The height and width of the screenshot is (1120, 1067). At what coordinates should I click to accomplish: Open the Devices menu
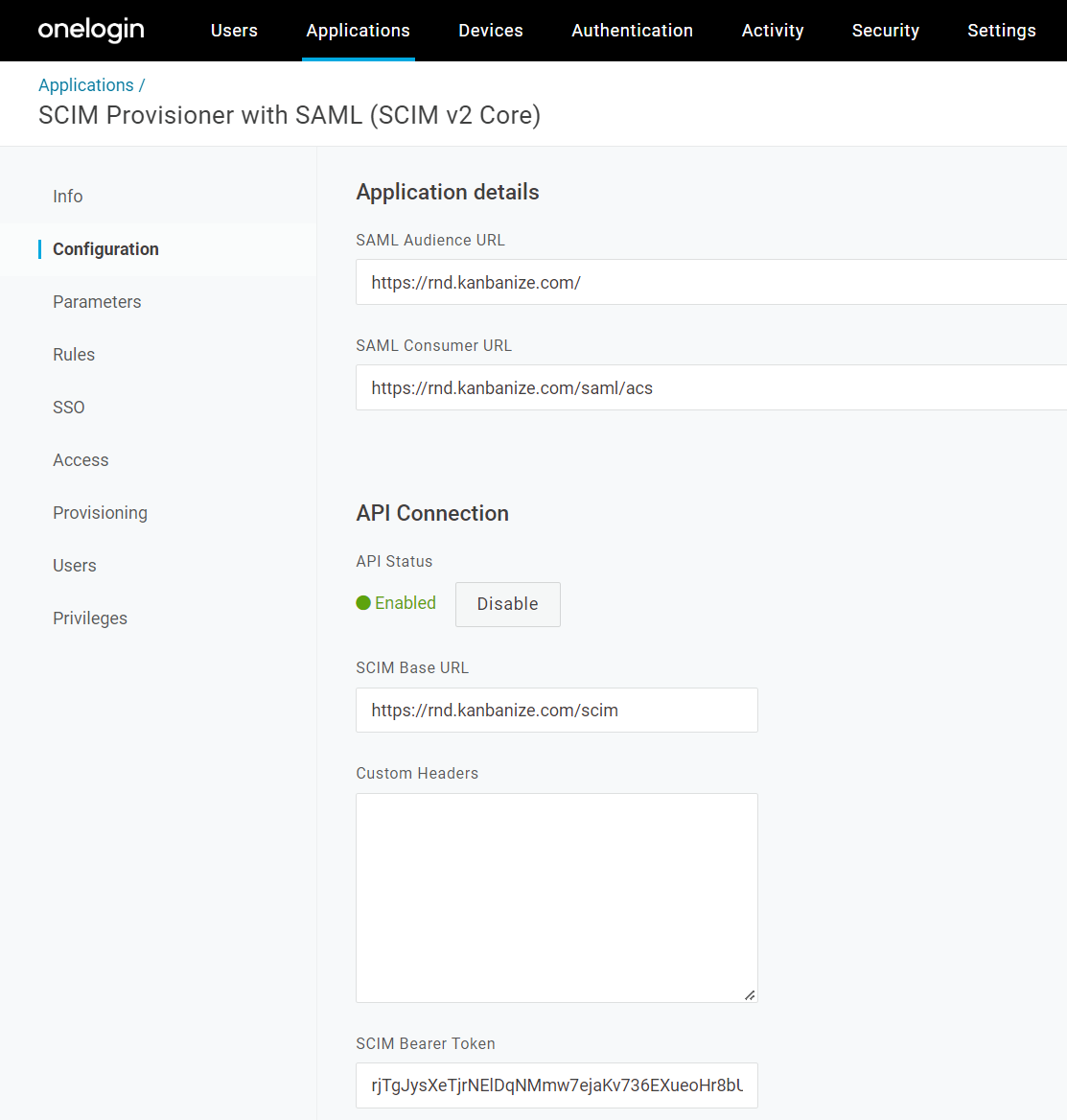[491, 31]
